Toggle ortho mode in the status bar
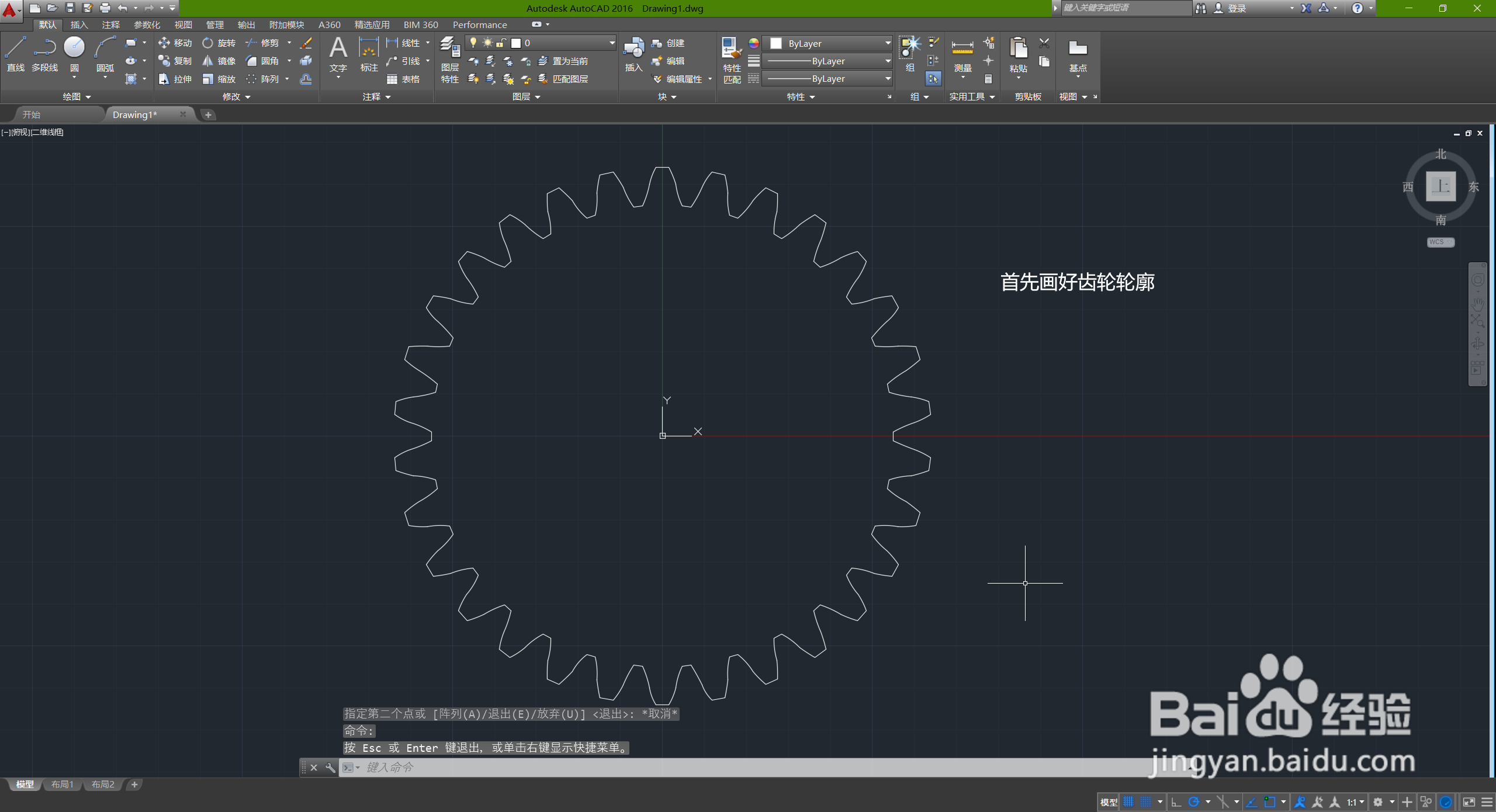 [x=1176, y=801]
